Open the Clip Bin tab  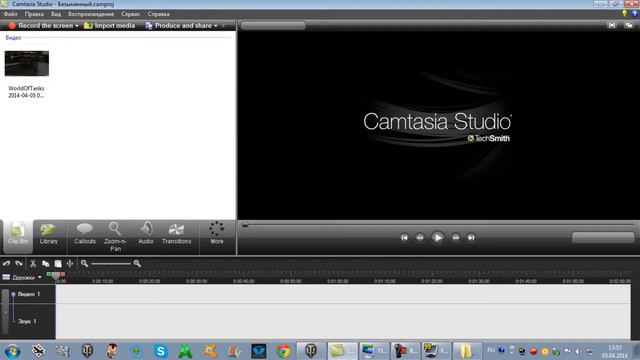(x=18, y=236)
